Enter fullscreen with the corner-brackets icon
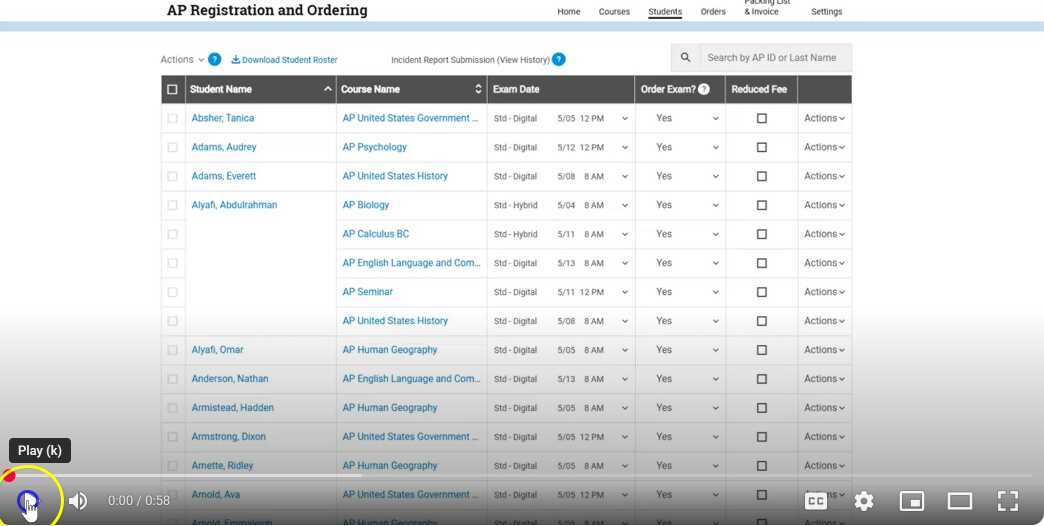The height and width of the screenshot is (526, 1044). (x=1007, y=501)
